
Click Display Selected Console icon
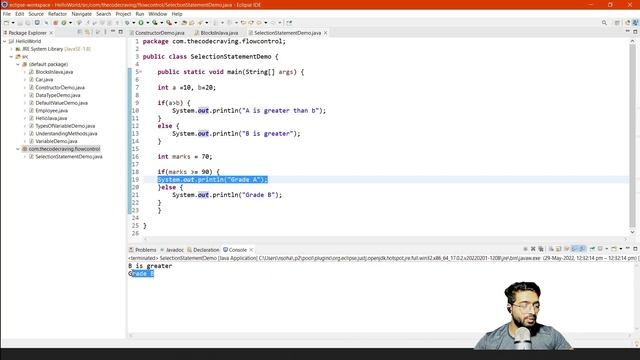click(x=600, y=249)
